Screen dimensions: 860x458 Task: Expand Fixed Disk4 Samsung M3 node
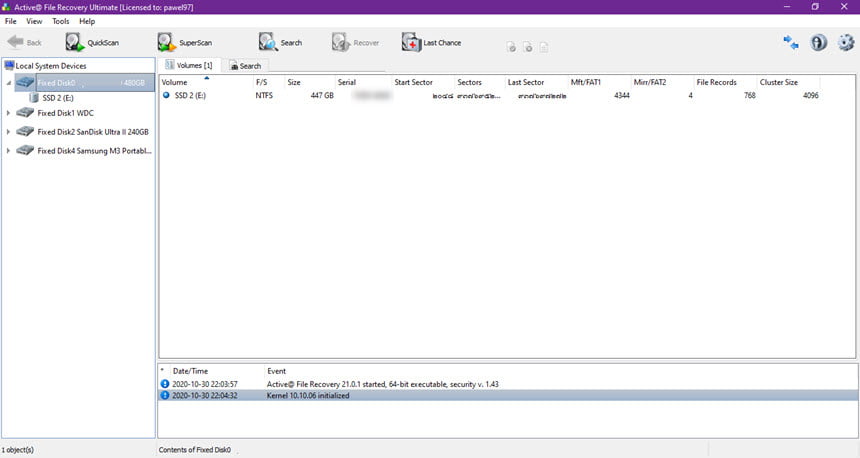coord(8,150)
